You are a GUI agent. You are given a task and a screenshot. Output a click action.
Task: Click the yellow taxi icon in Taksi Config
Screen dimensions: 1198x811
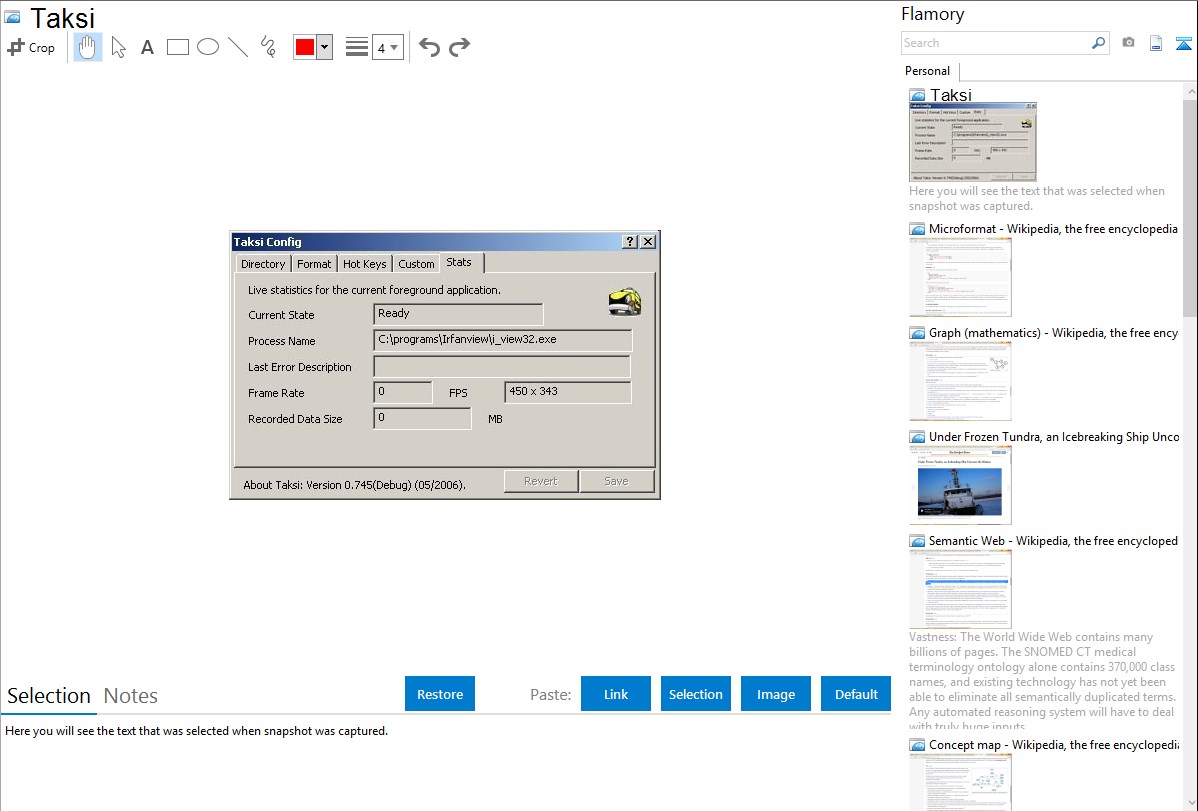tap(625, 302)
